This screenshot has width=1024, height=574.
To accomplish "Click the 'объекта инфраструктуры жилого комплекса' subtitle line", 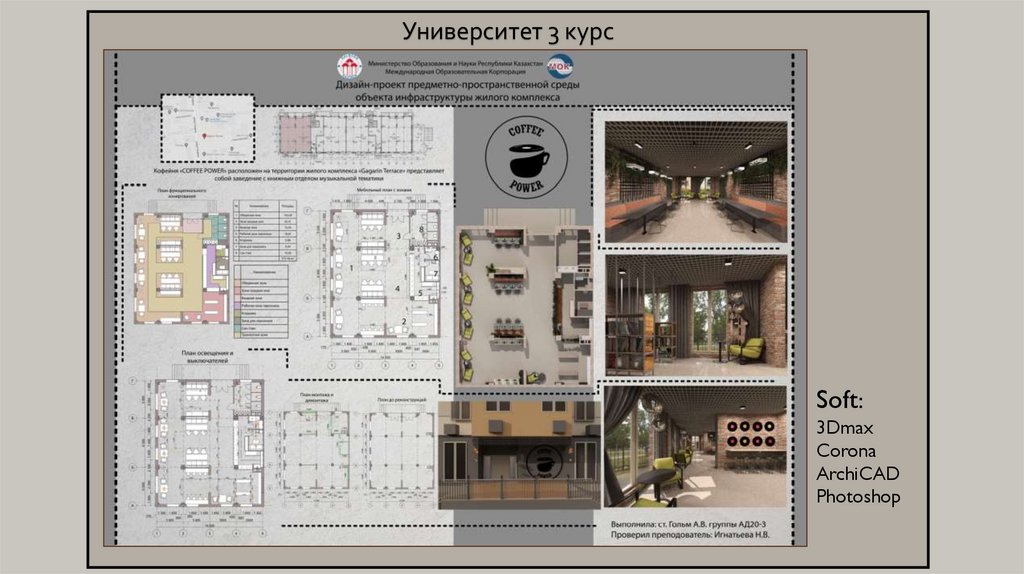I will [x=457, y=97].
